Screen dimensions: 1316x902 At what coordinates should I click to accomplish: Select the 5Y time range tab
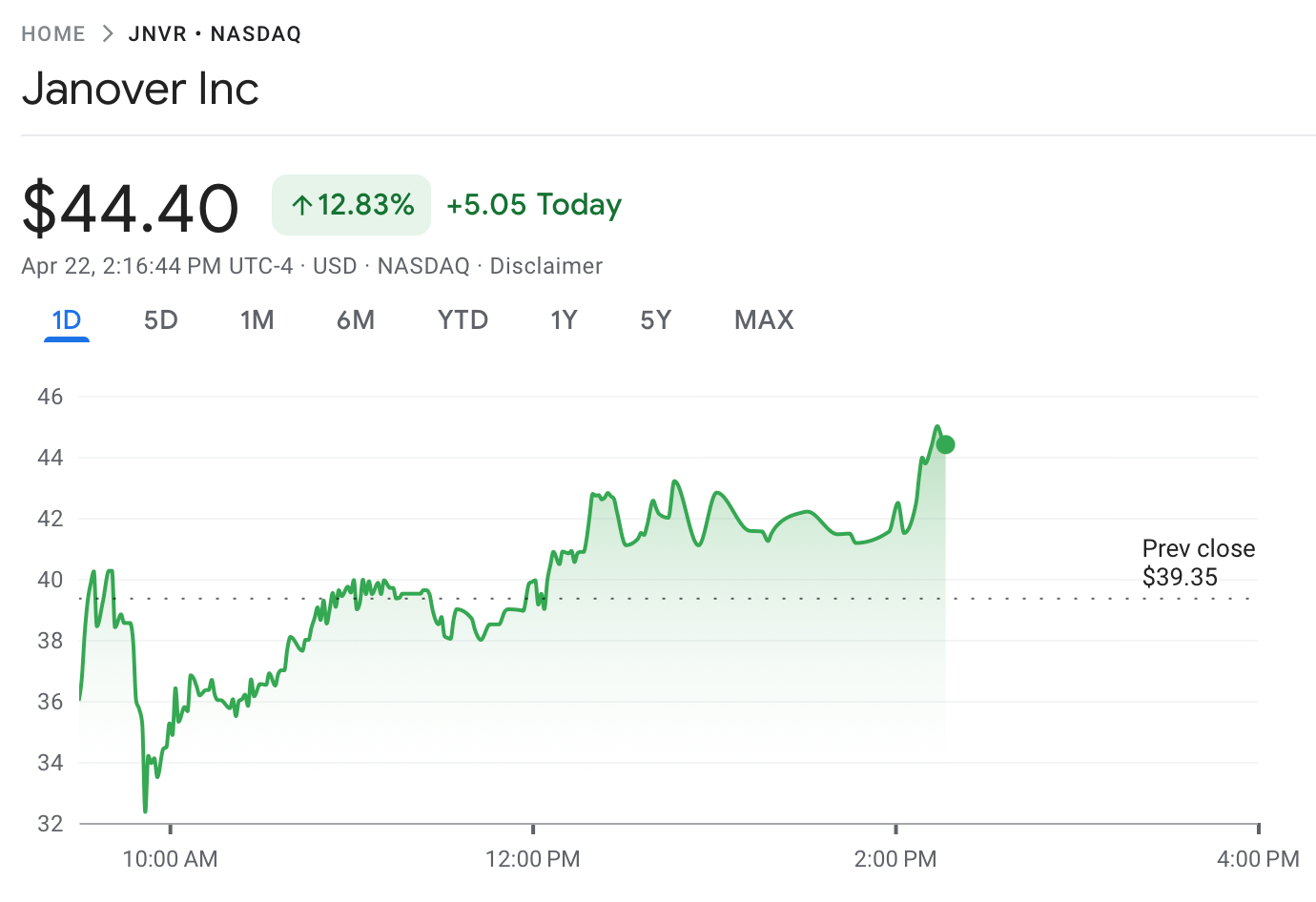(655, 320)
